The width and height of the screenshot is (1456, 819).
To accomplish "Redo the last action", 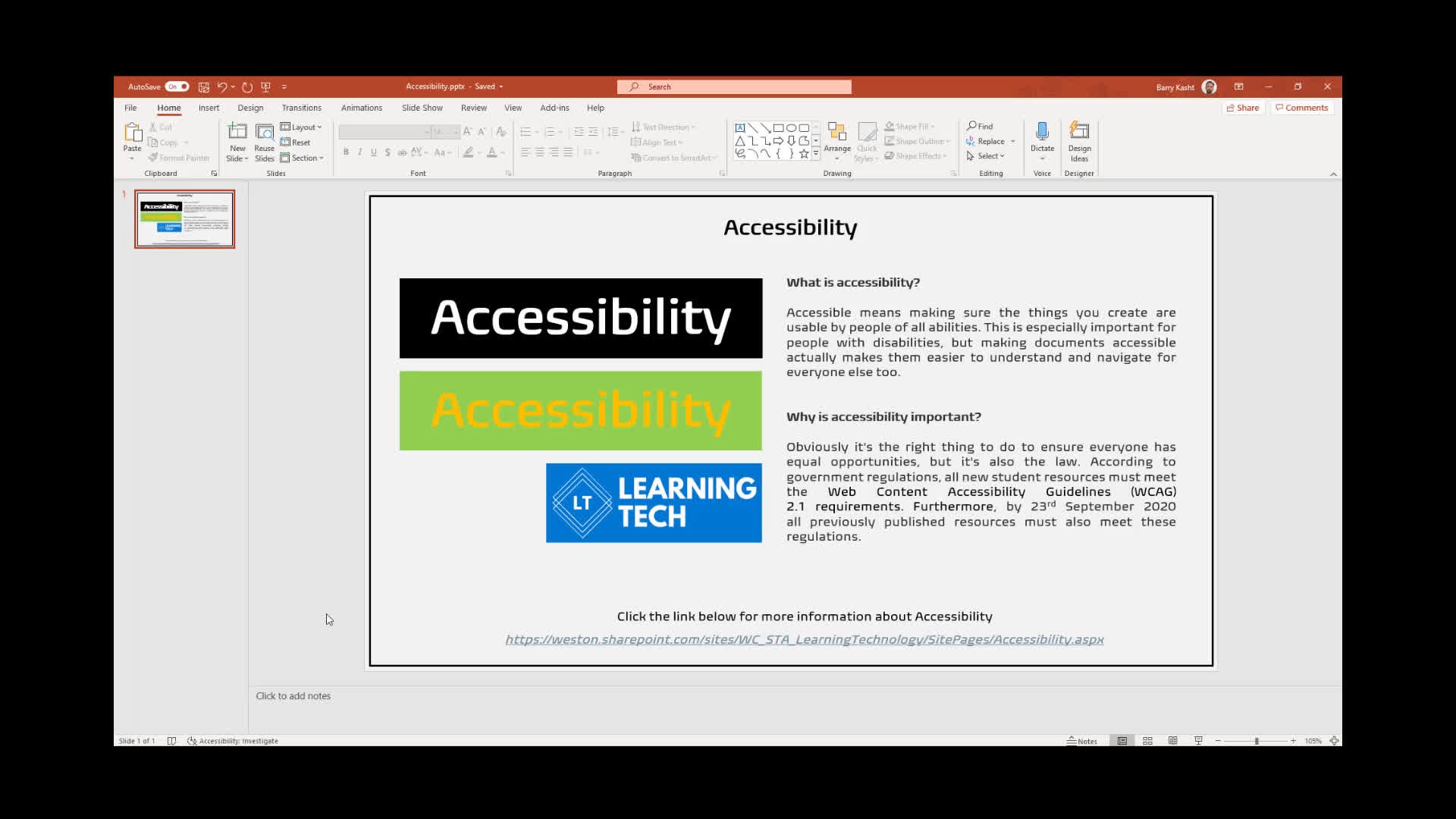I will pyautogui.click(x=247, y=87).
